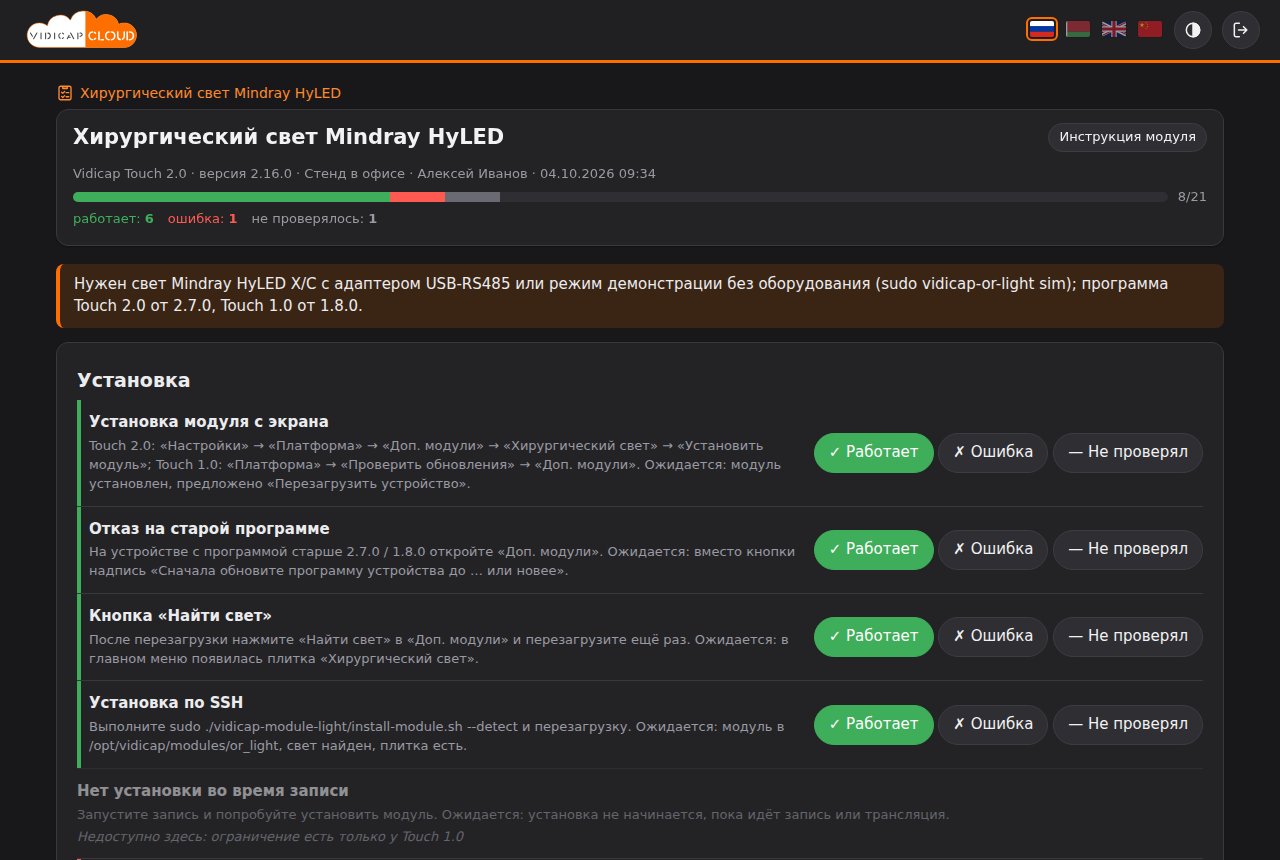Click the Установка по SSH test title
The image size is (1280, 860).
click(x=166, y=703)
